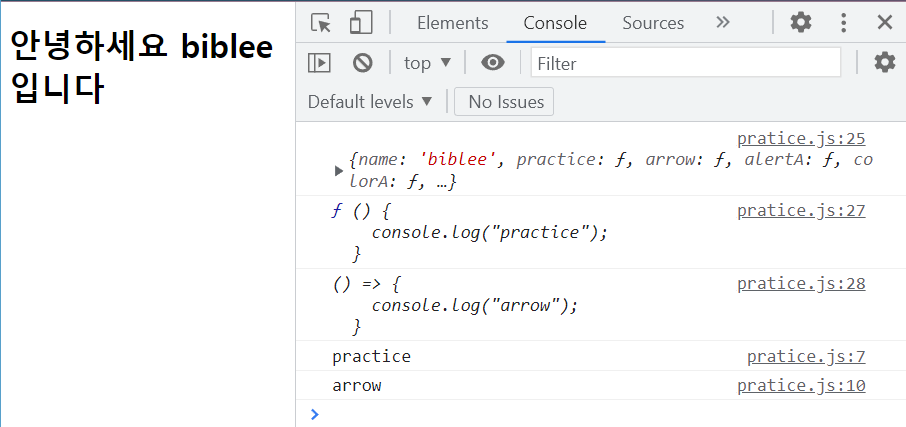Screen dimensions: 906x427
Task: Click the No Issues button
Action: (504, 102)
